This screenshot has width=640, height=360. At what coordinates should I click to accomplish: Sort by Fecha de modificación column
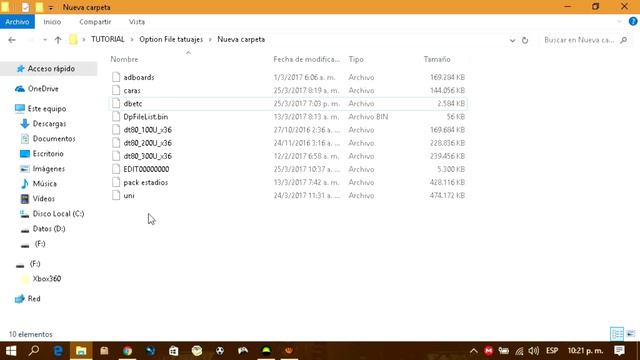point(306,59)
